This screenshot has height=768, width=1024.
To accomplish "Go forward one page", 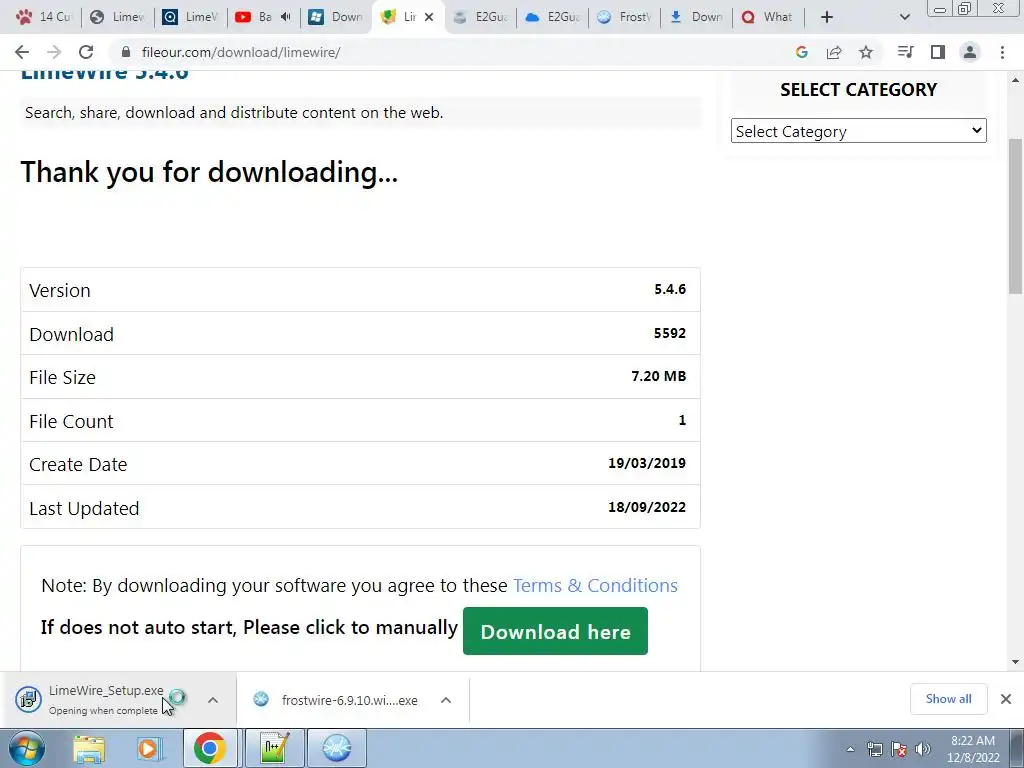I will [54, 52].
